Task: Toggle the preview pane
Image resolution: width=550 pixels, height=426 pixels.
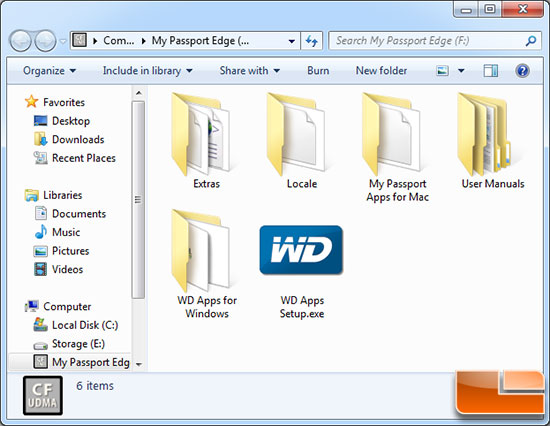Action: 491,71
